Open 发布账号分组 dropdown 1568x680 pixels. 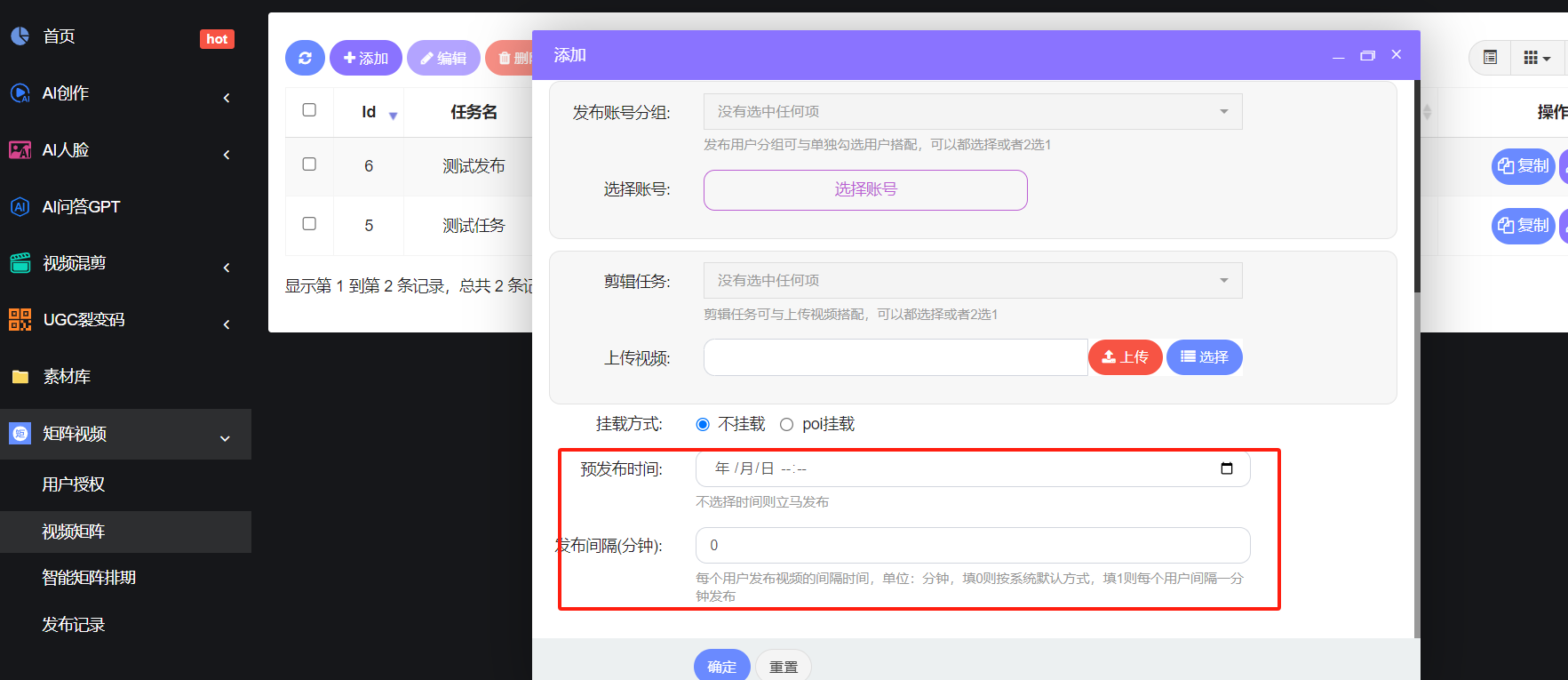tap(973, 111)
